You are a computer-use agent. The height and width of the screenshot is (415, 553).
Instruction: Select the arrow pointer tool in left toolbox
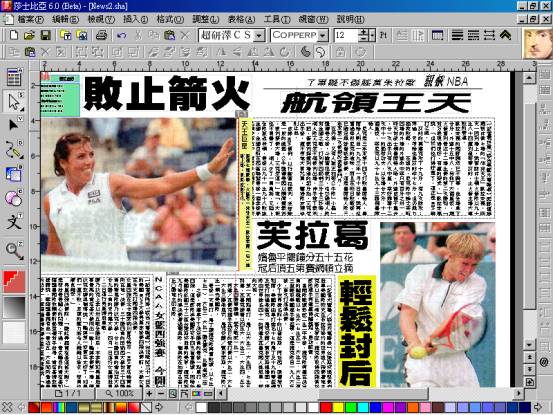14,102
